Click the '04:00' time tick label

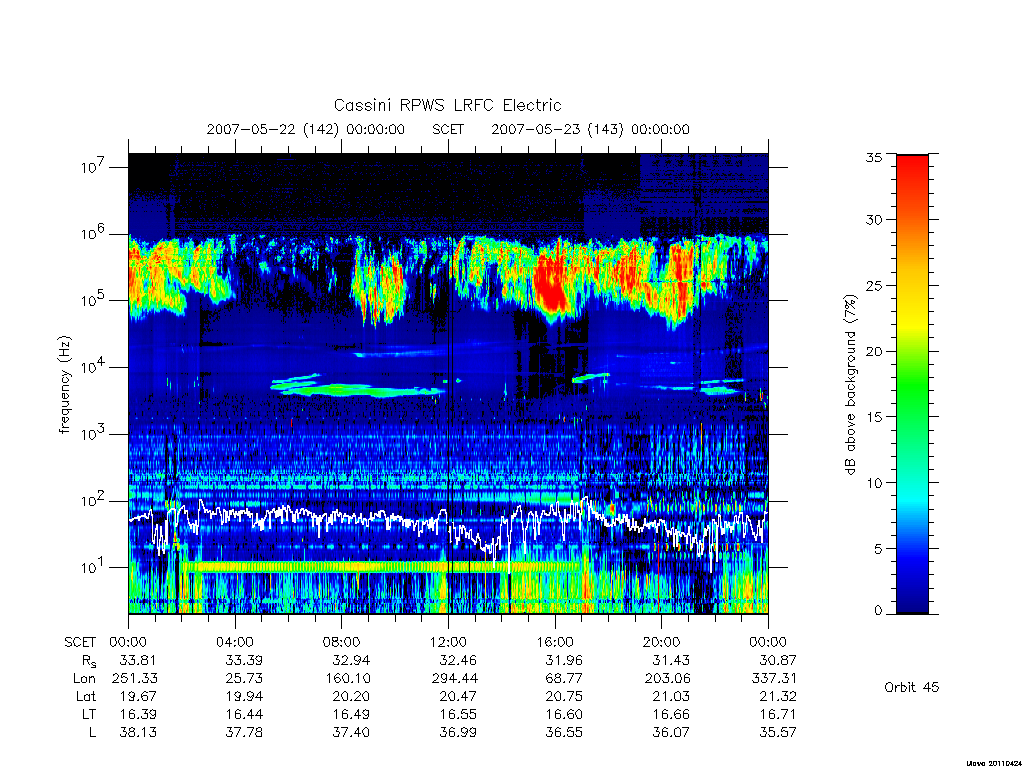click(235, 642)
